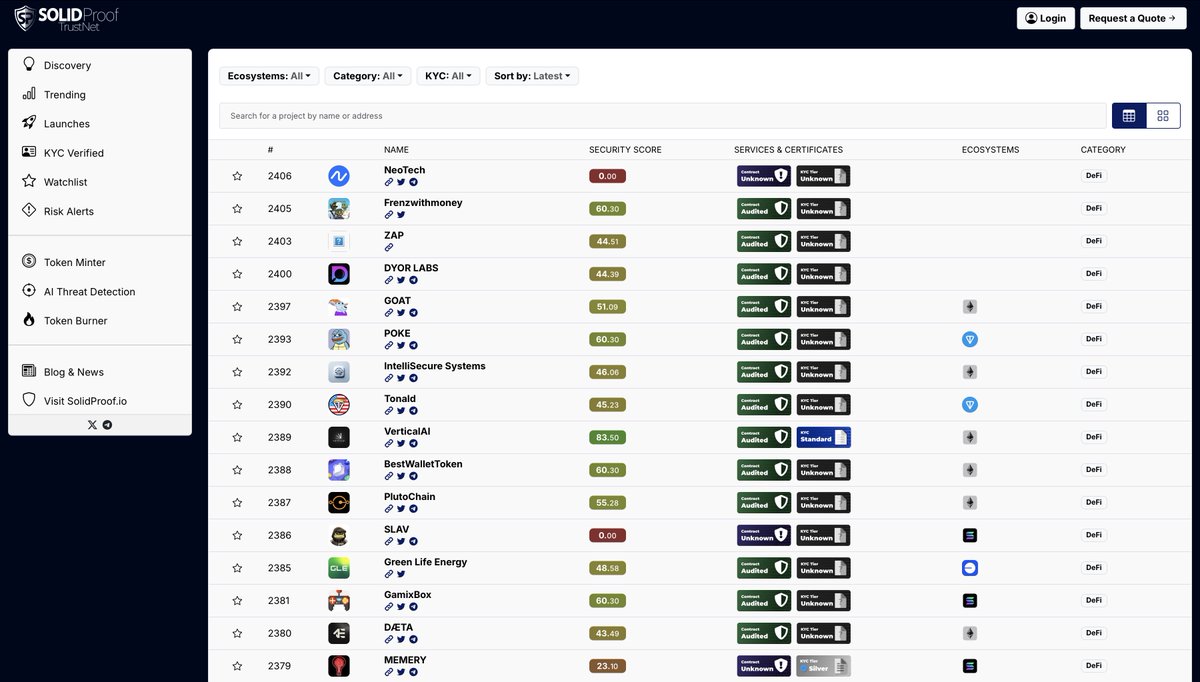Image resolution: width=1200 pixels, height=682 pixels.
Task: Open the BestWalletToken project name
Action: [423, 464]
